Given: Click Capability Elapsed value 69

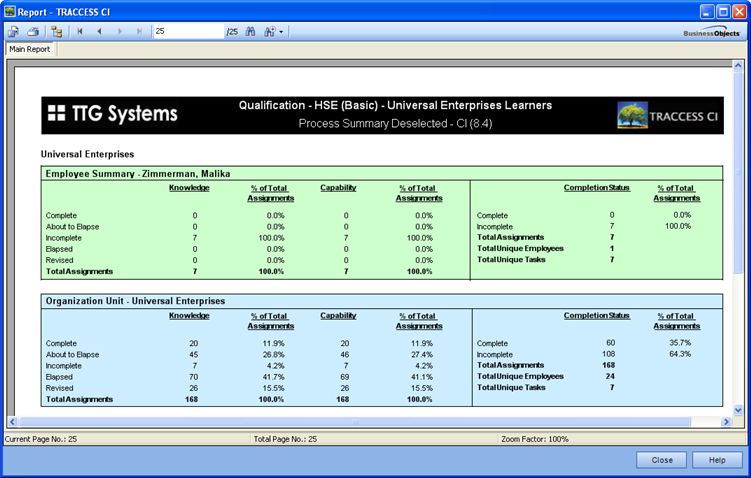Looking at the screenshot, I should tap(344, 377).
